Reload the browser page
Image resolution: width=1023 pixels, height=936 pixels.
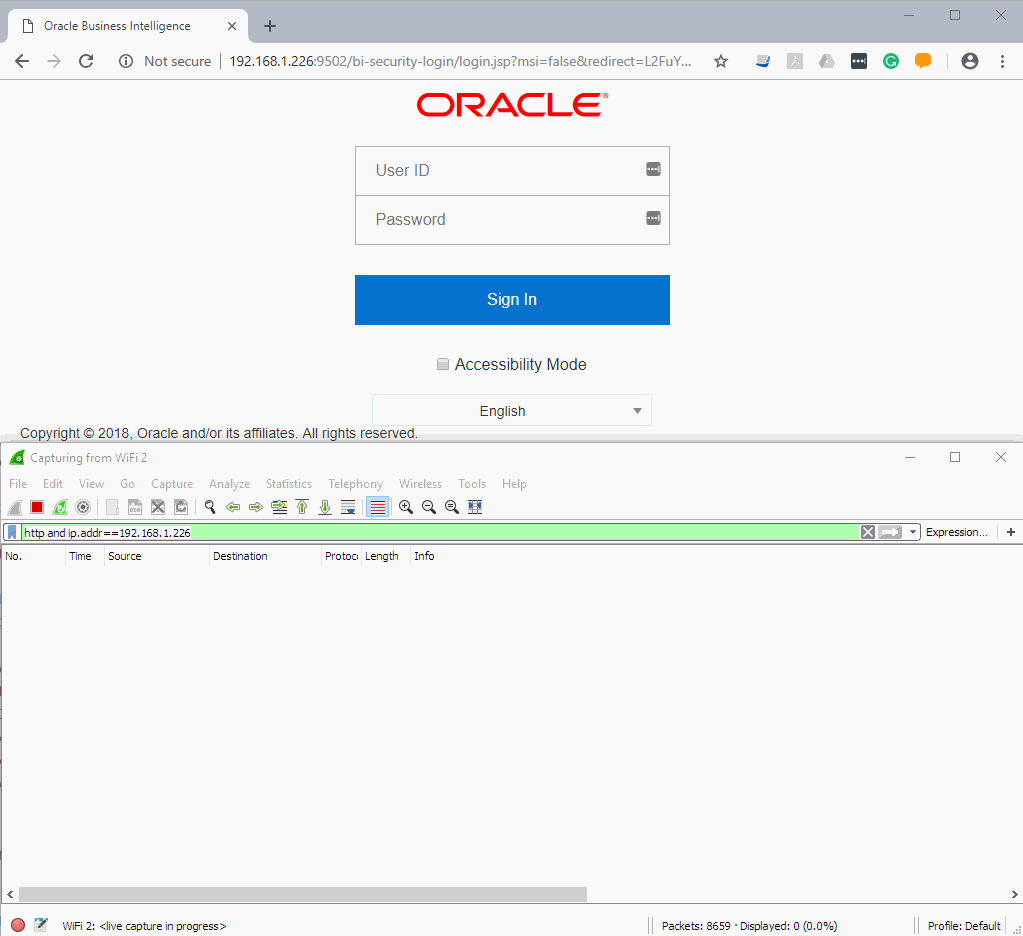click(86, 61)
